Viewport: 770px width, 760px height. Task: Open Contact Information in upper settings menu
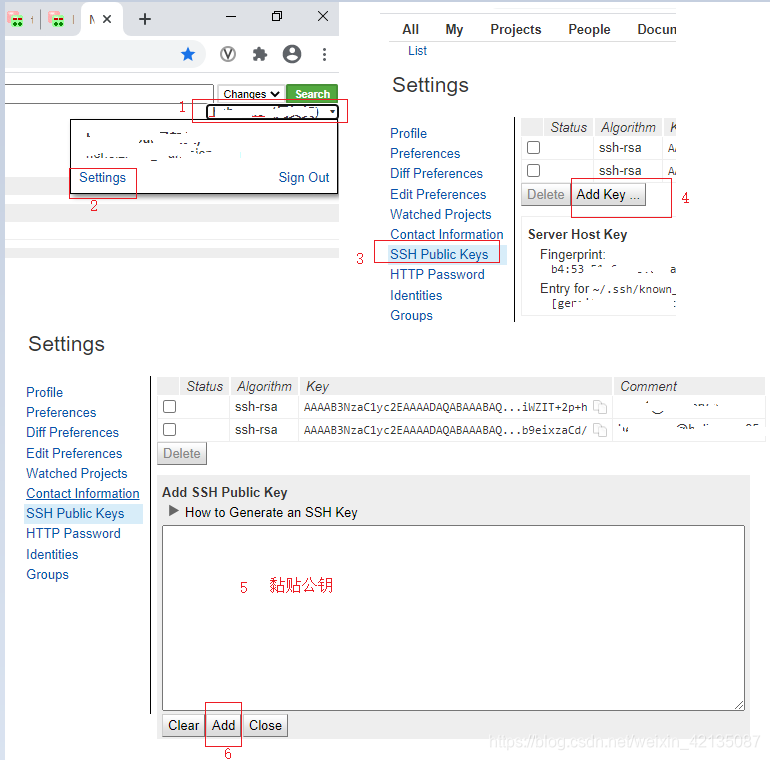(447, 234)
